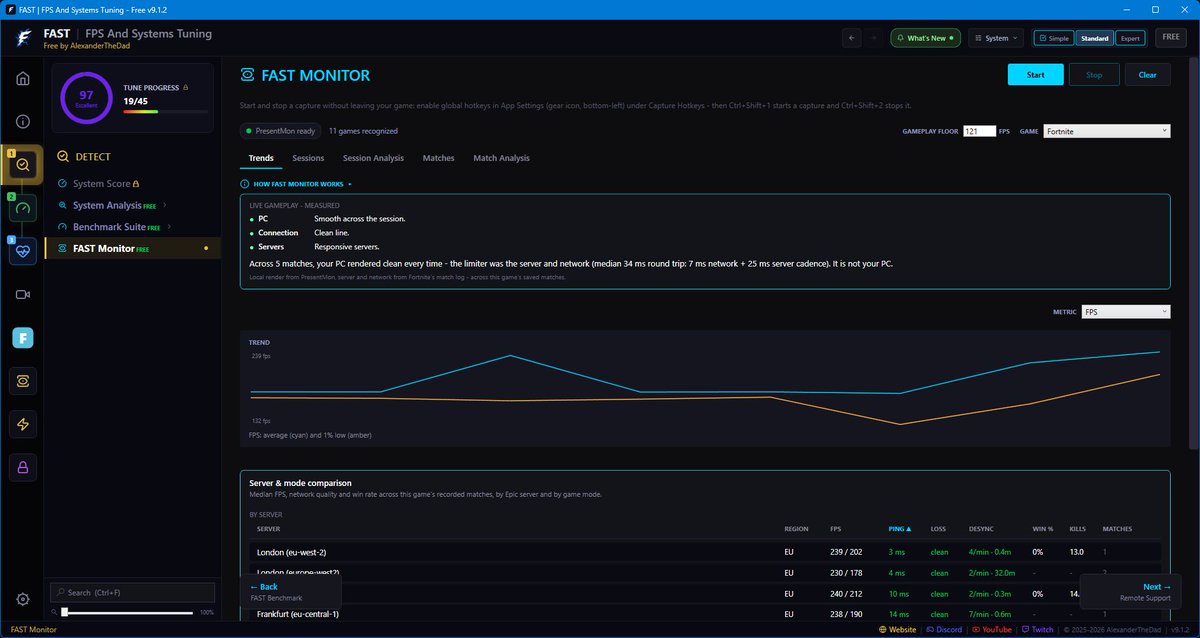1200x638 pixels.
Task: Clear the captured data
Action: point(1147,75)
